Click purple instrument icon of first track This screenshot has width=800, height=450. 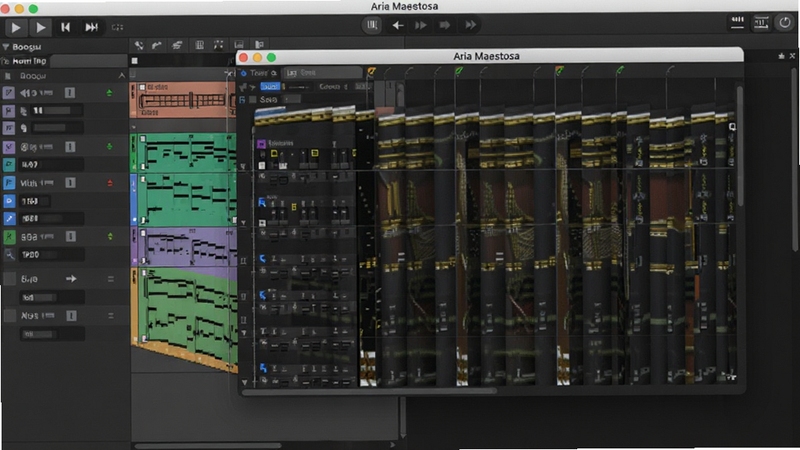point(9,92)
